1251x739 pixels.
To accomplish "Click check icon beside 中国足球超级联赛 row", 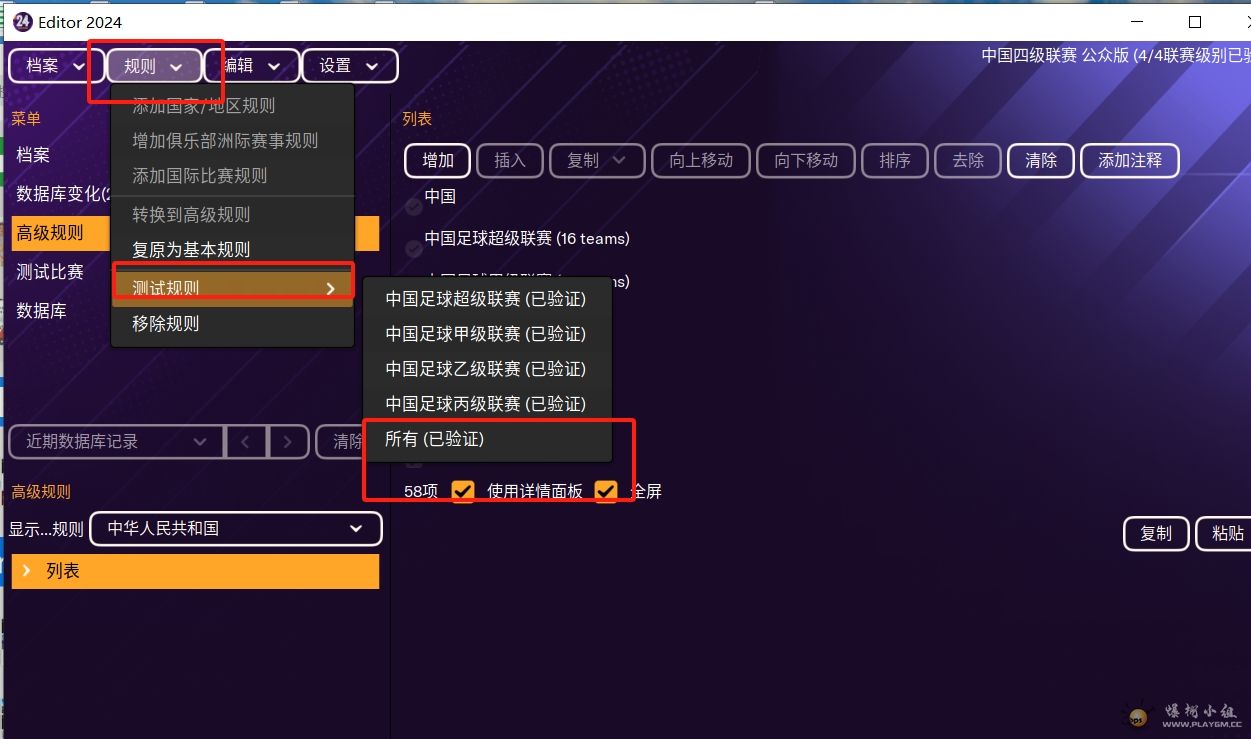I will (x=413, y=248).
